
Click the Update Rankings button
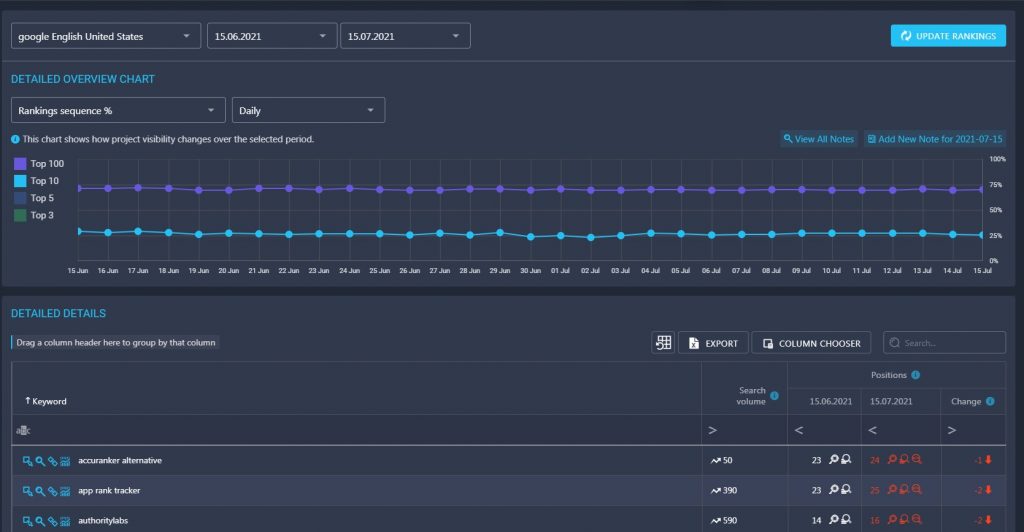pyautogui.click(x=948, y=36)
